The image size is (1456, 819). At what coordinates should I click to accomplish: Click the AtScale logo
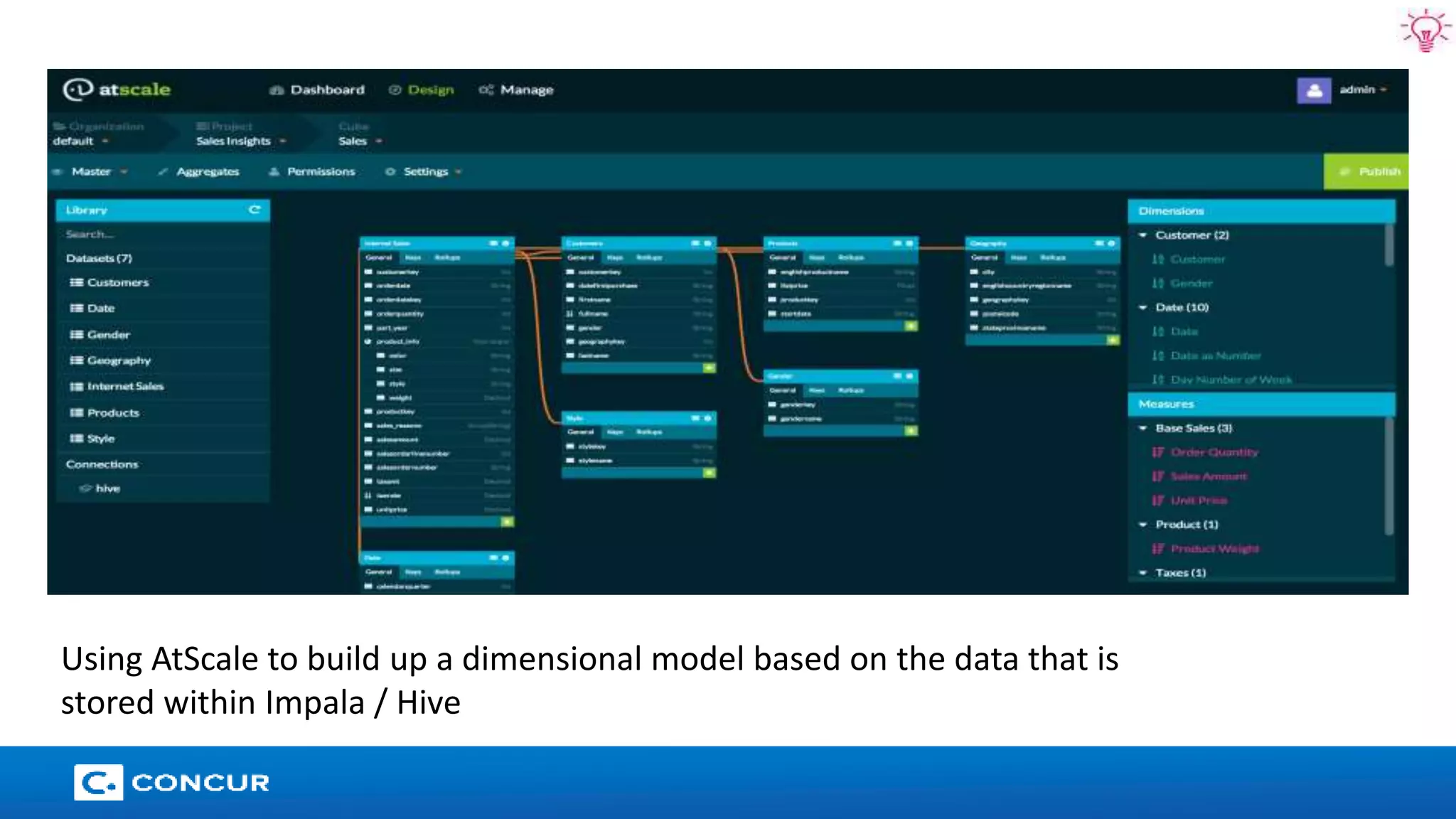[x=117, y=90]
